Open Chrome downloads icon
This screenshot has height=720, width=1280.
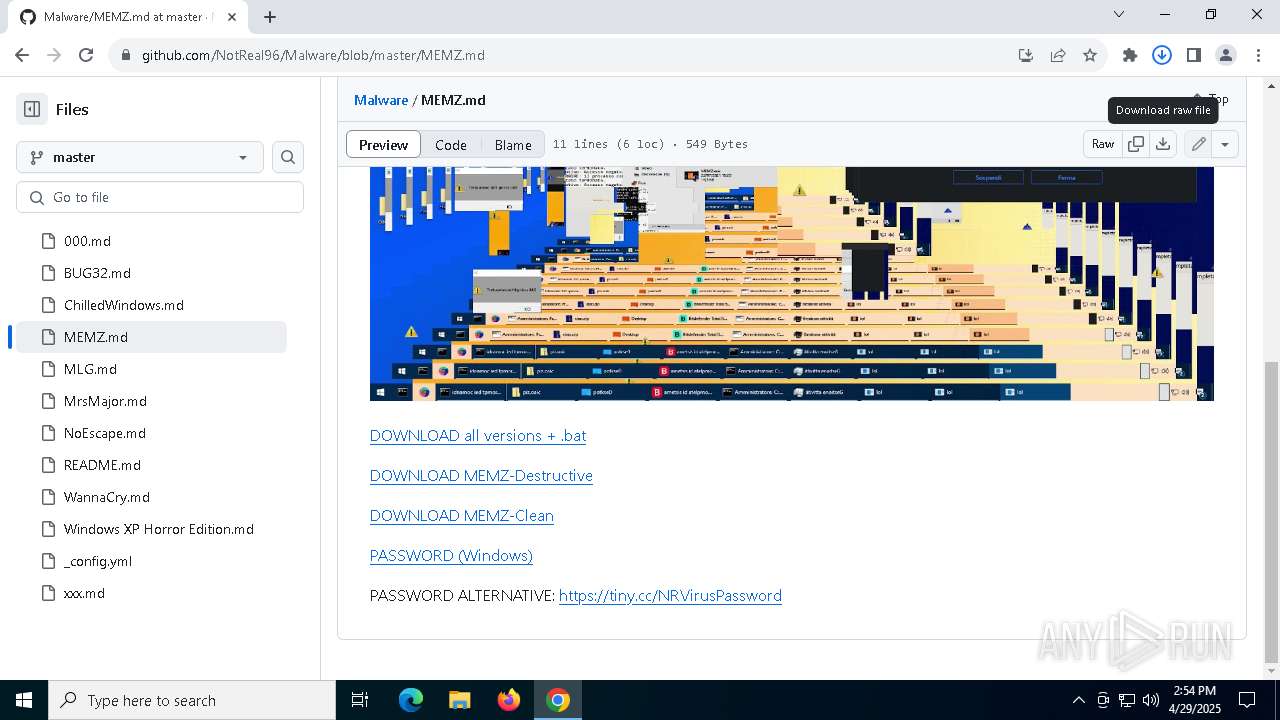coord(1162,55)
